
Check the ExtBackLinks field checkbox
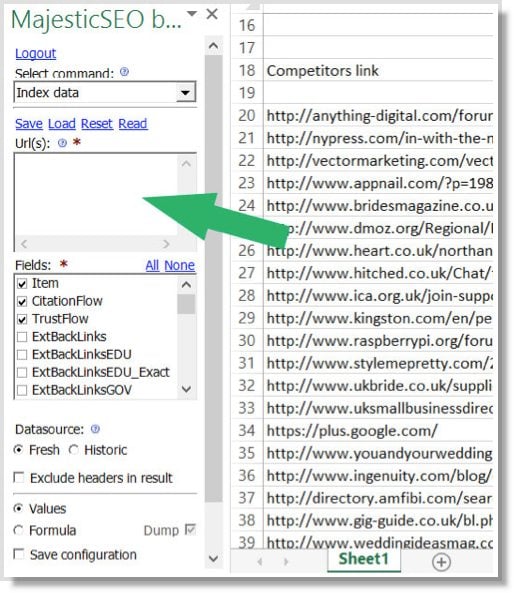click(x=22, y=337)
